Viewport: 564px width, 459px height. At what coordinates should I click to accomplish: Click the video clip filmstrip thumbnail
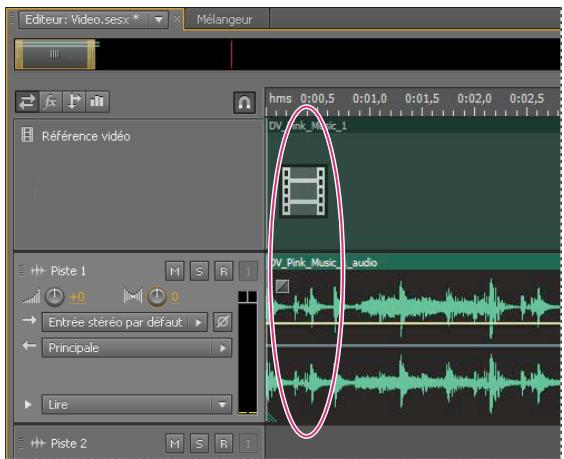(x=304, y=191)
